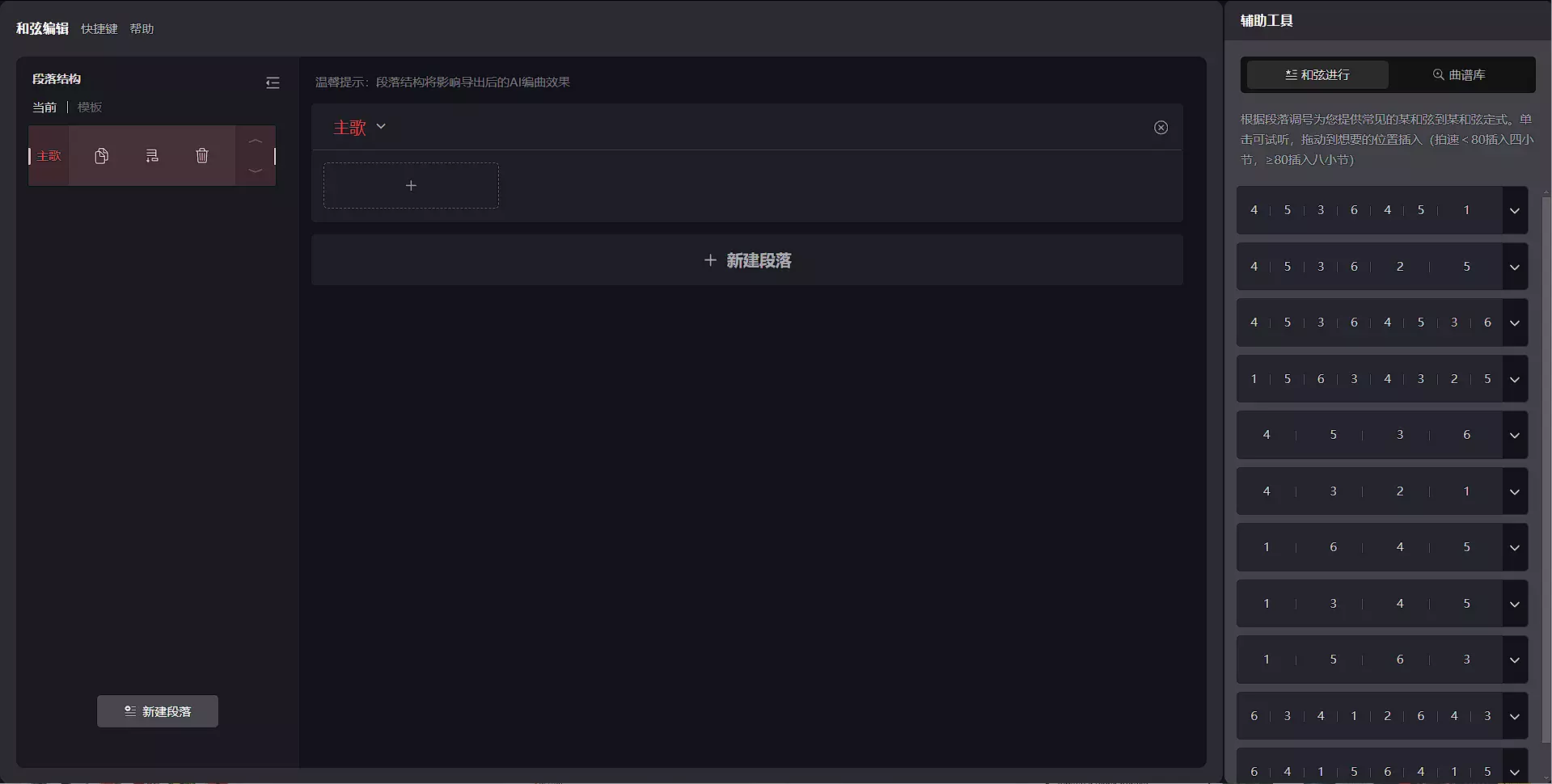Switch to the 曲谱库 tab
The width and height of the screenshot is (1552, 784).
(1460, 75)
